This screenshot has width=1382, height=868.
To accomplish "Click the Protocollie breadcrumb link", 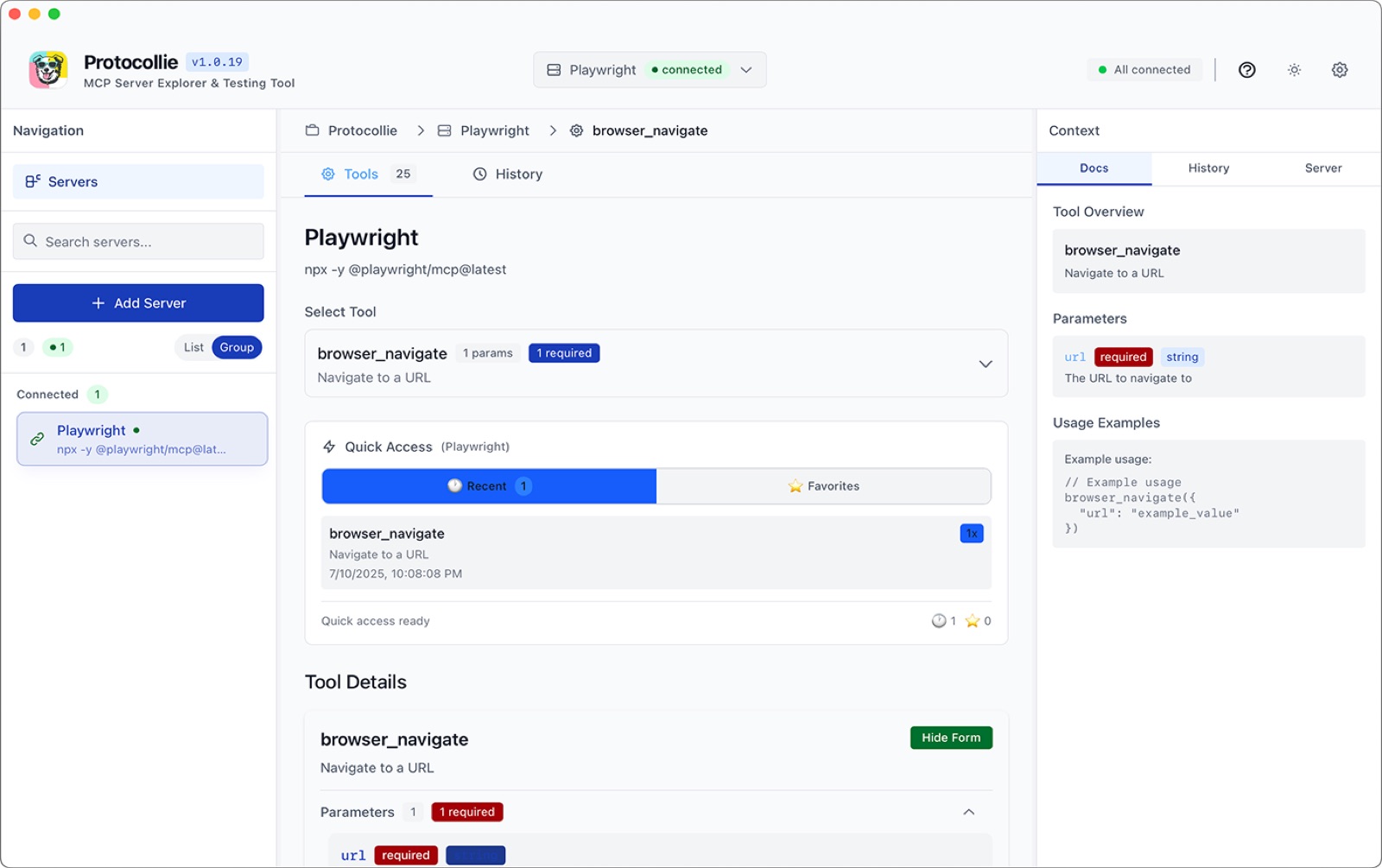I will (x=363, y=130).
